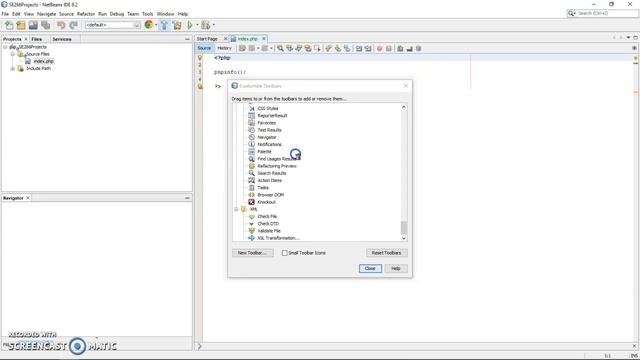
Task: Click the Chrome browser icon in toolbar
Action: (149, 25)
